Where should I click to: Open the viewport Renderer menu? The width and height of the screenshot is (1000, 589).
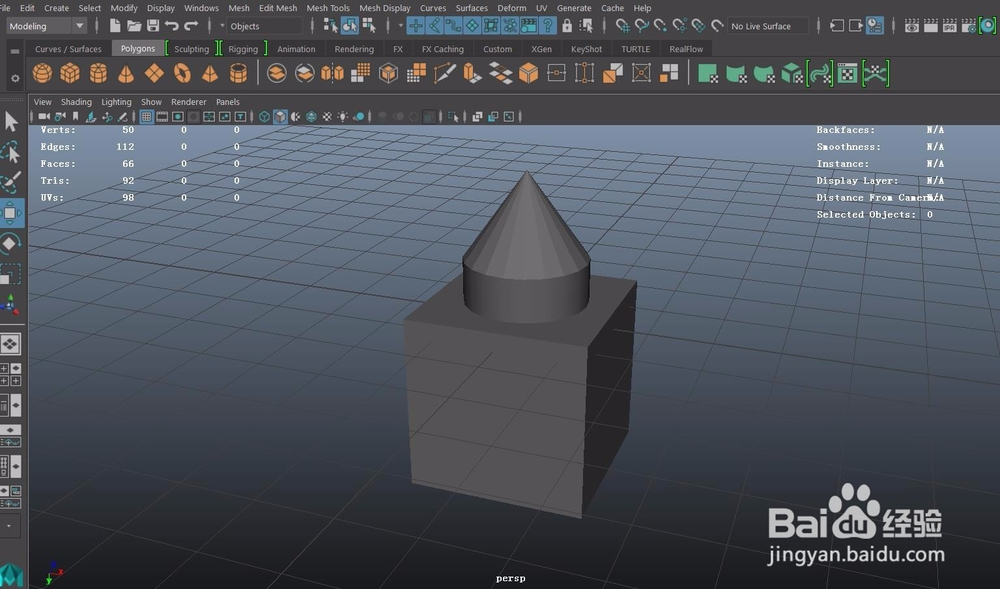point(189,102)
